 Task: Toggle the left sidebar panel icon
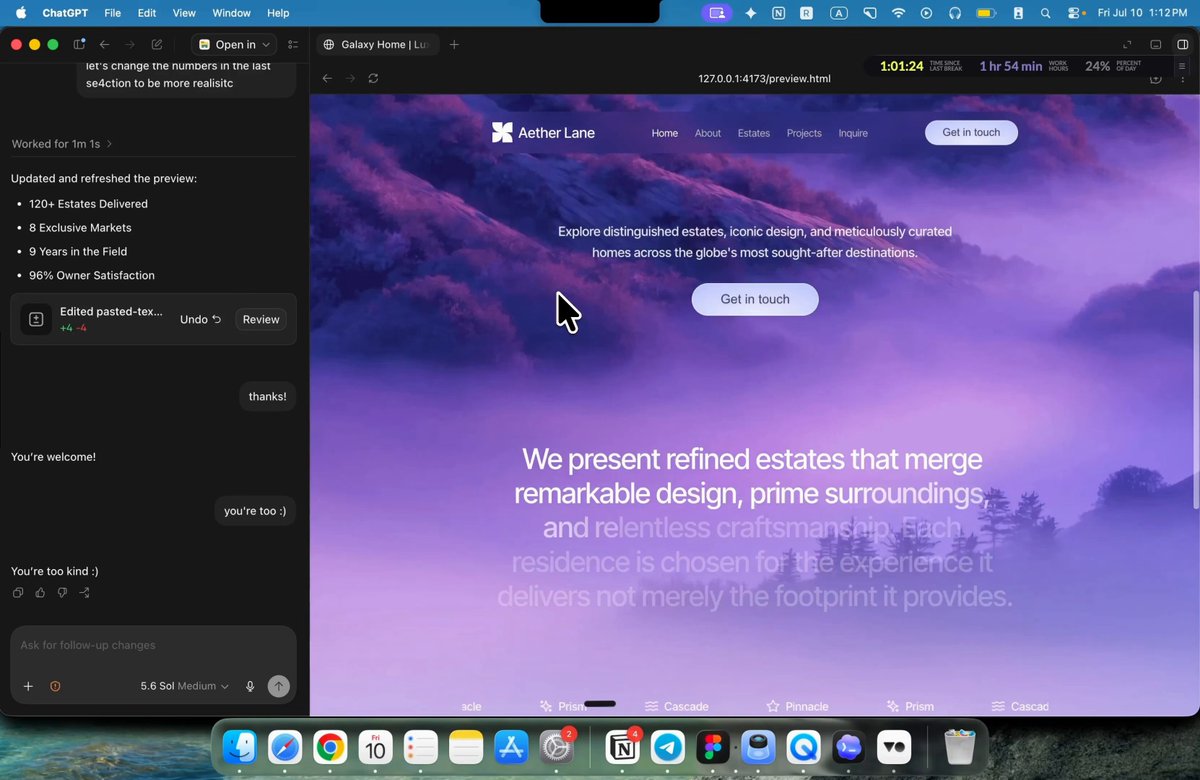(79, 45)
